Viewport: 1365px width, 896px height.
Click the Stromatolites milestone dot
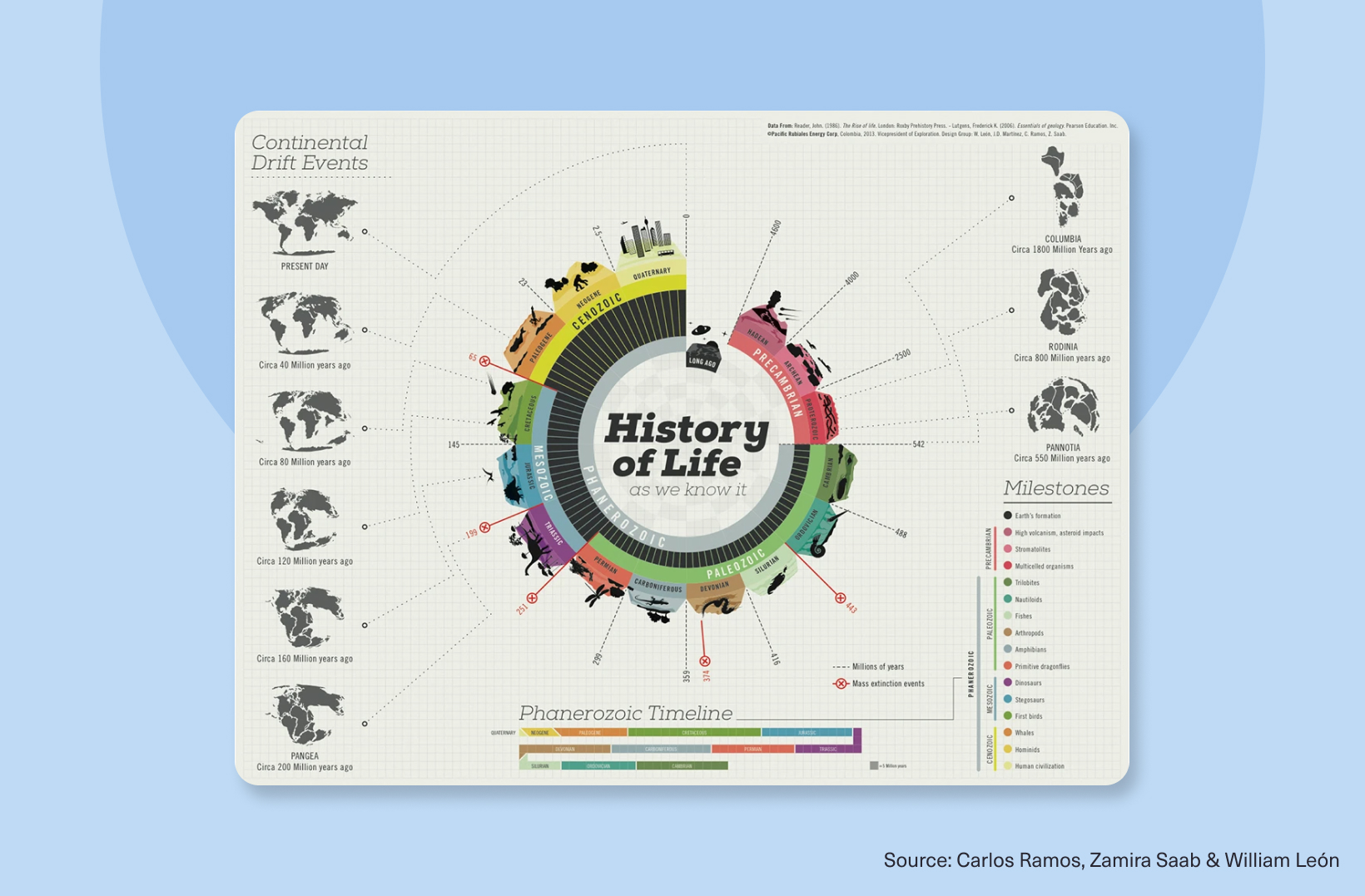coord(1007,549)
